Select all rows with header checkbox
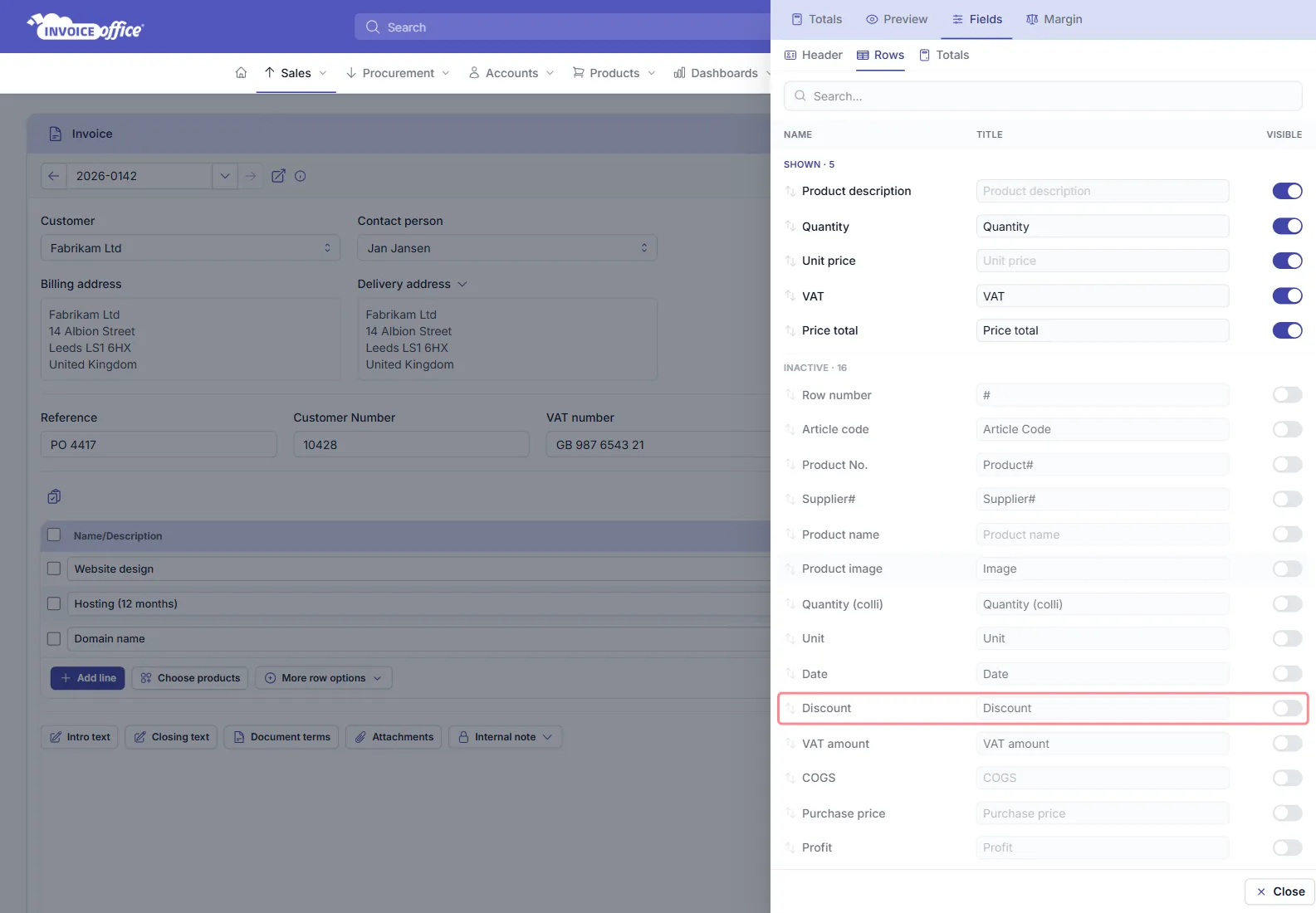The image size is (1316, 913). coord(54,535)
